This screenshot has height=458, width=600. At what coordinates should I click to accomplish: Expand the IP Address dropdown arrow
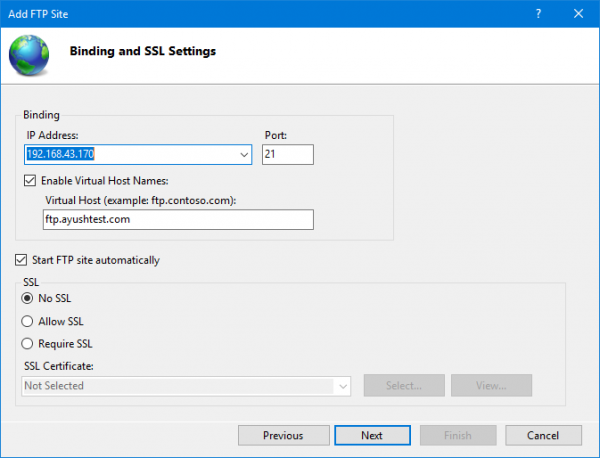(245, 155)
